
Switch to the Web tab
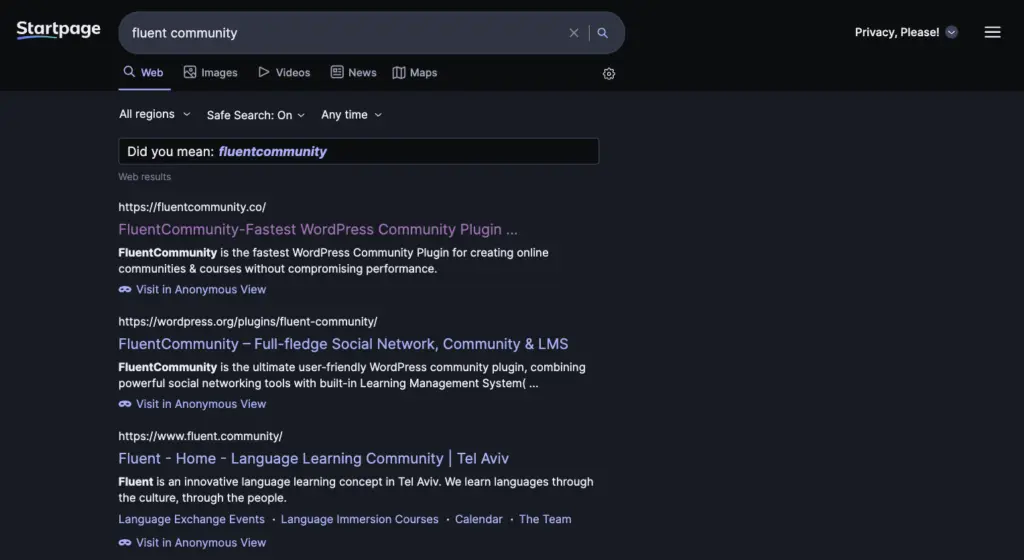[x=144, y=72]
